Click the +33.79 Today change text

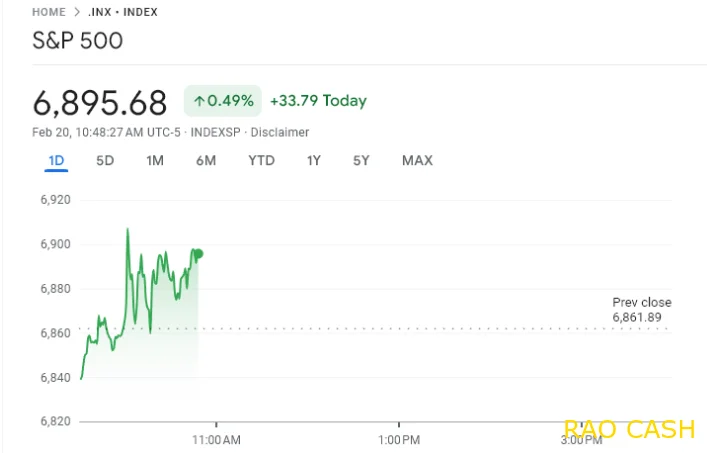(x=318, y=101)
